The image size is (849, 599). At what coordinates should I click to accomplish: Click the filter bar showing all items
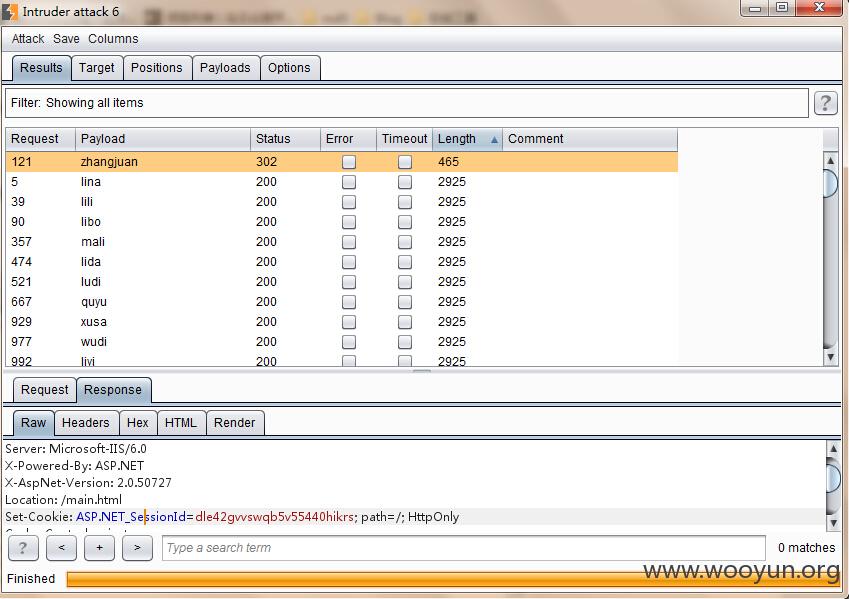407,103
